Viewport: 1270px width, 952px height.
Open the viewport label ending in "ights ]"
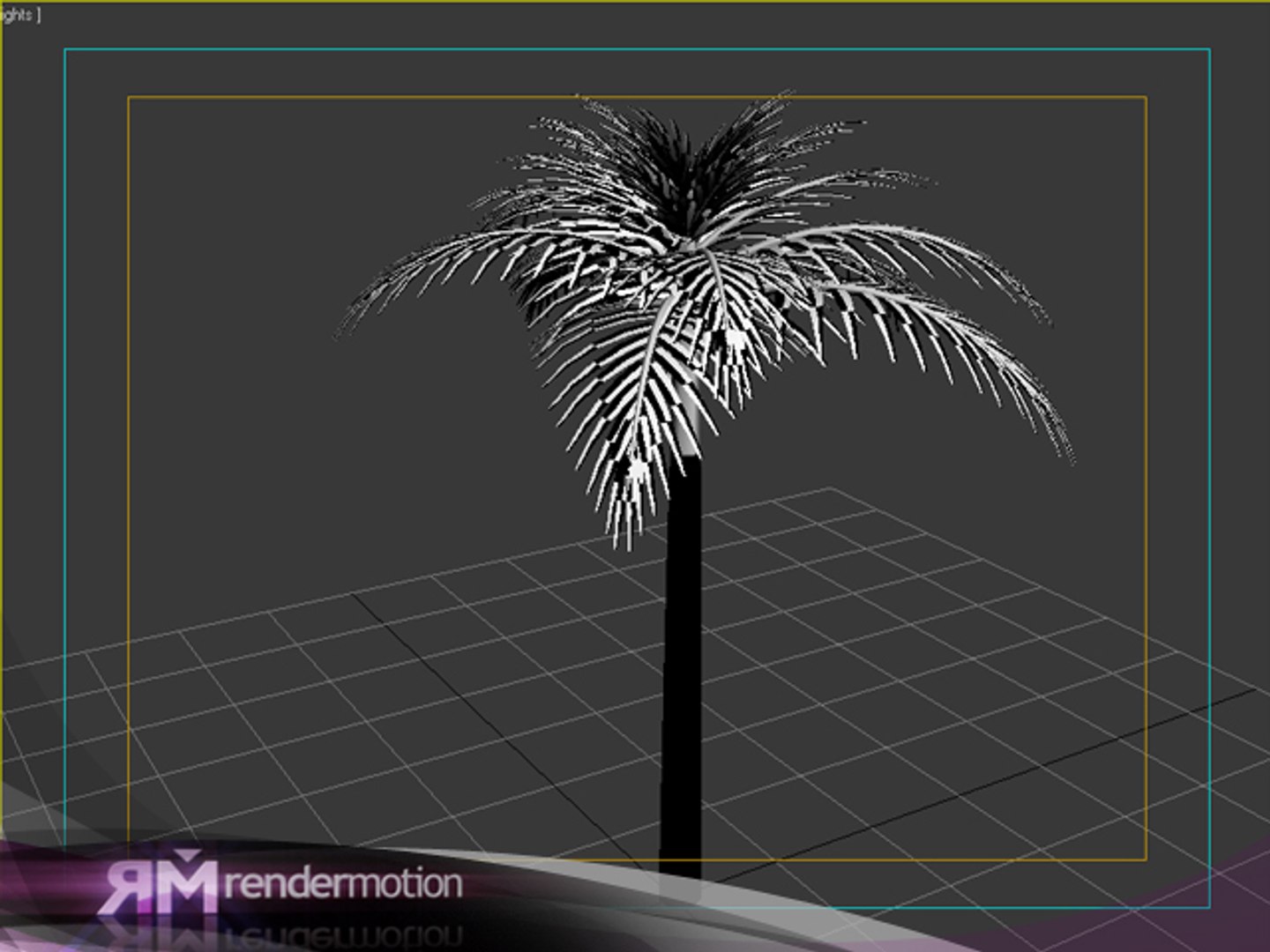click(x=19, y=16)
